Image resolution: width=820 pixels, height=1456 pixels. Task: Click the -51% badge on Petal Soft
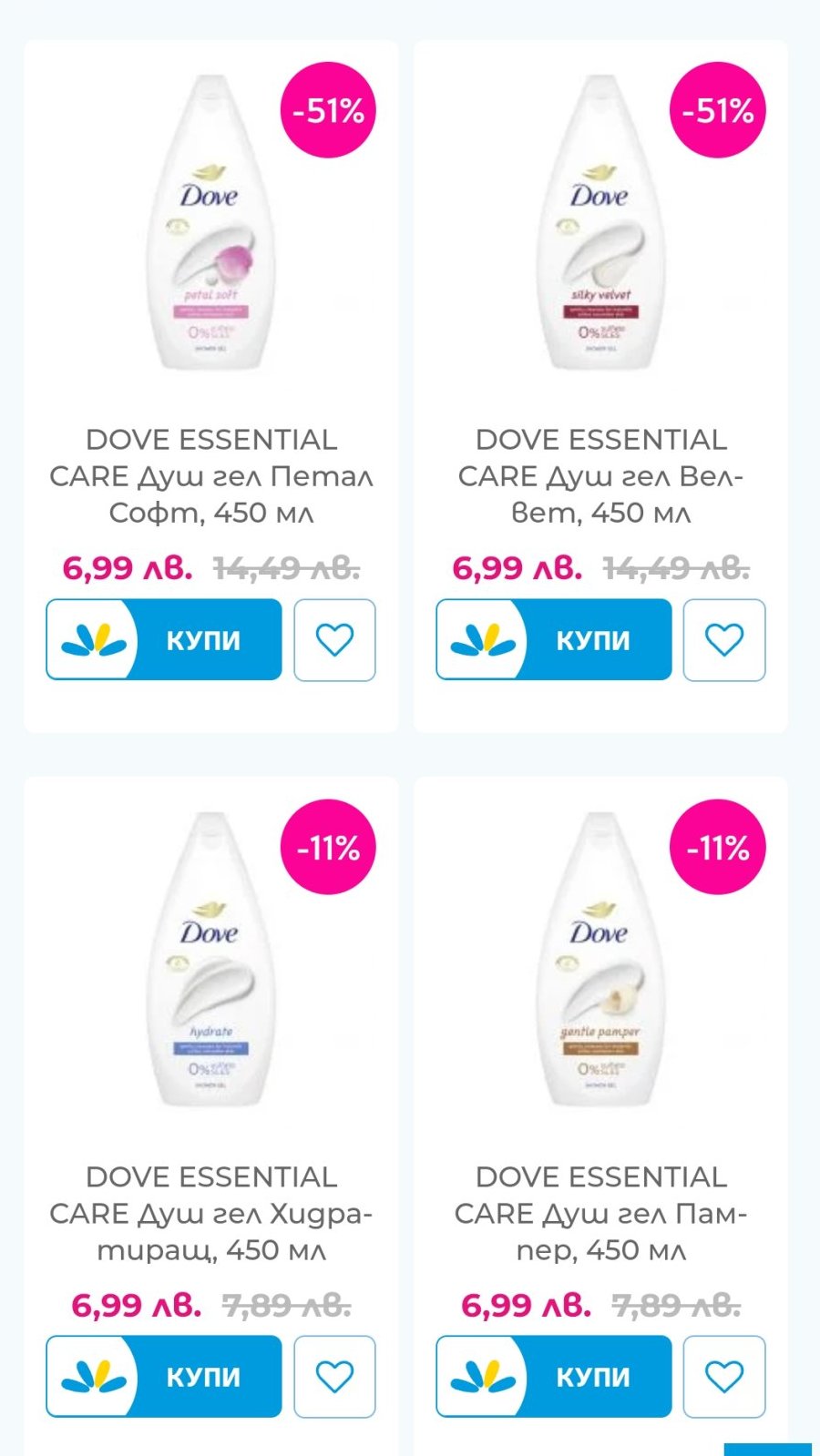point(328,111)
